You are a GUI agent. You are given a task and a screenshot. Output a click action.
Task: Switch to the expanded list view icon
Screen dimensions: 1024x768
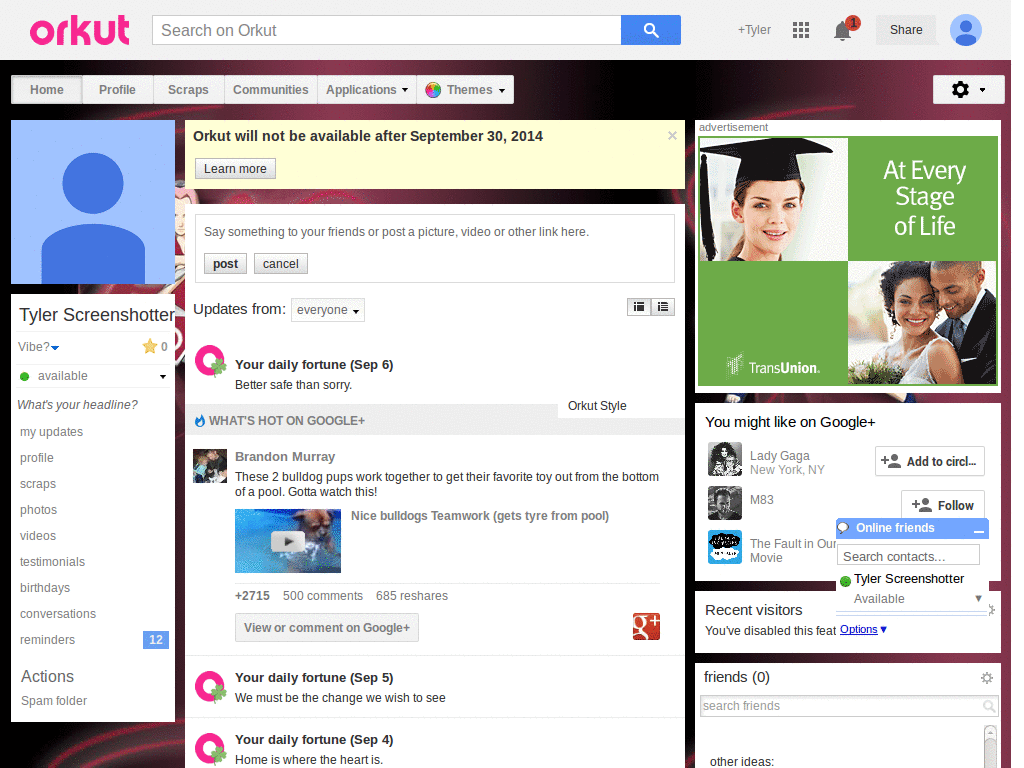[x=663, y=307]
